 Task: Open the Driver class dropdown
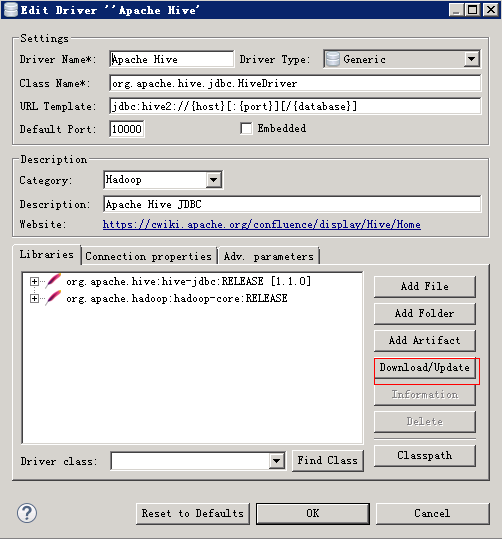click(276, 461)
